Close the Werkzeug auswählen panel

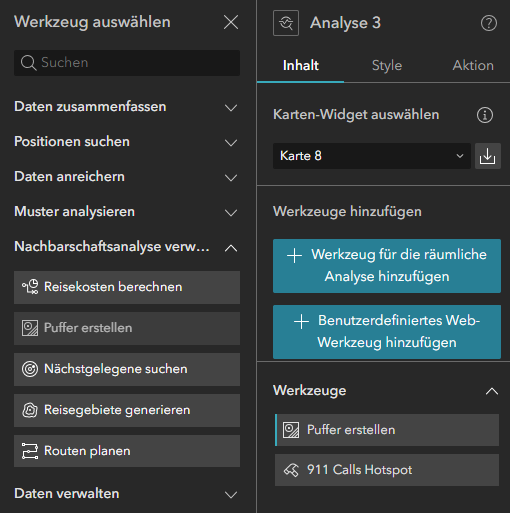231,22
